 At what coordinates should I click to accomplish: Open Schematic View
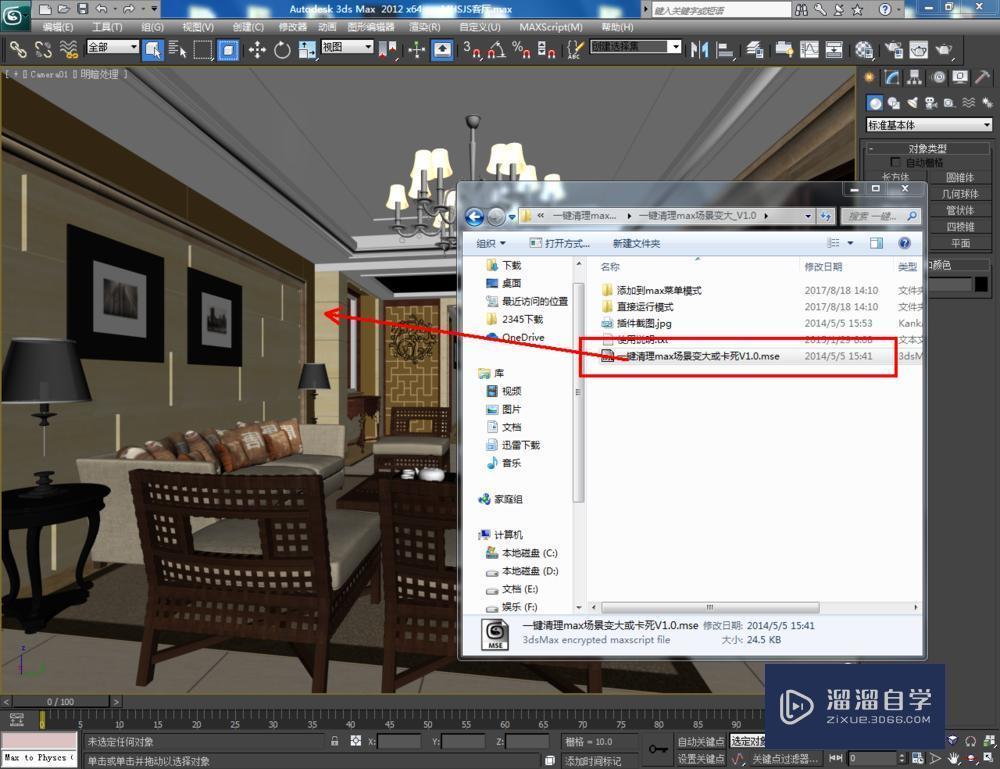tap(834, 50)
